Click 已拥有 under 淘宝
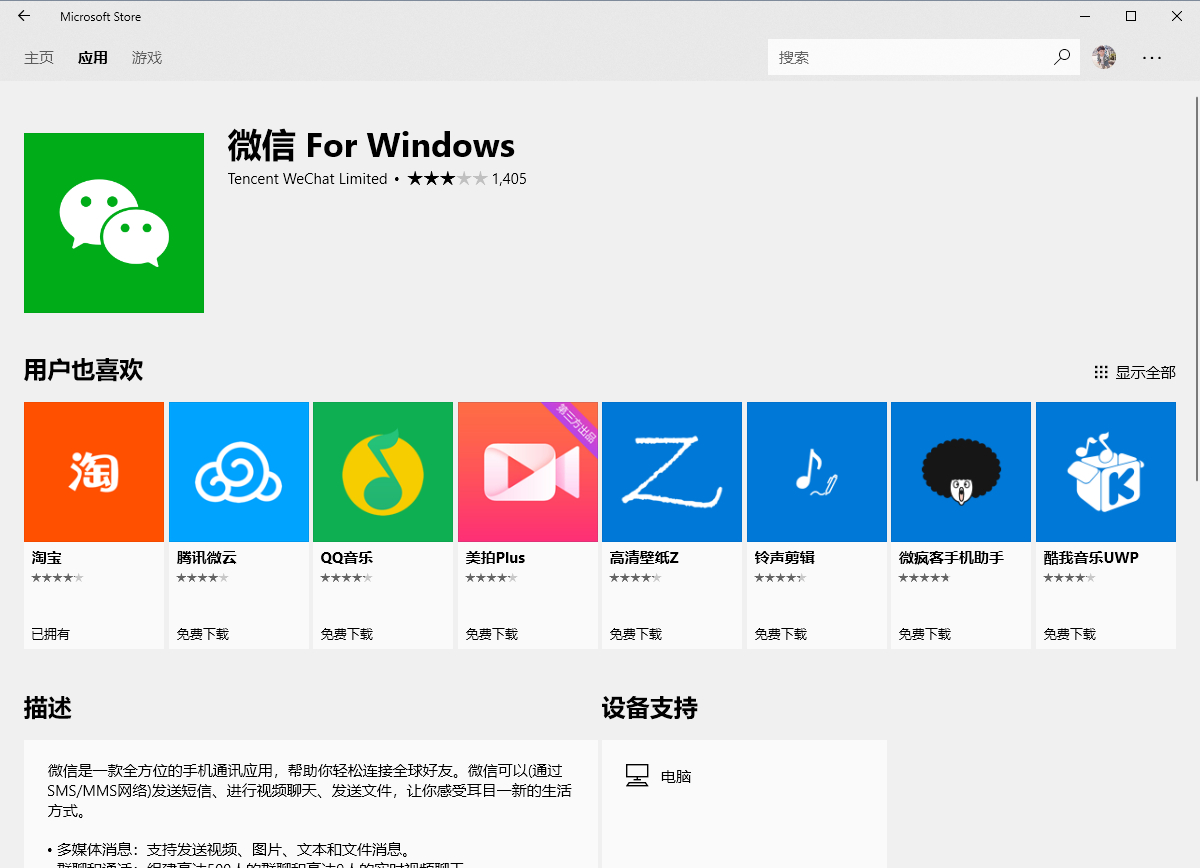 (x=51, y=634)
